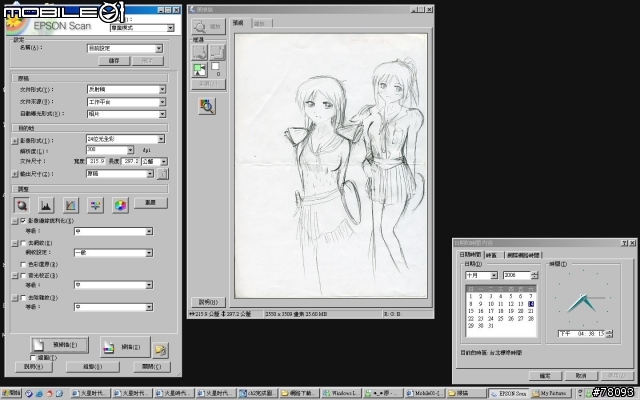
Task: Expand the image type plus expander
Action: pyautogui.click(x=15, y=141)
